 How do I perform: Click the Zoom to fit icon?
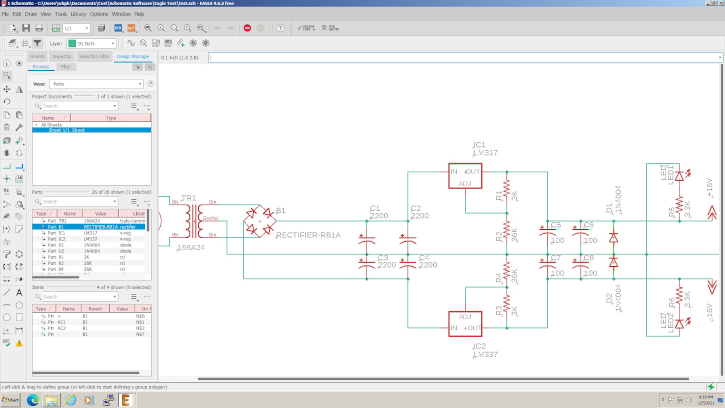148,28
